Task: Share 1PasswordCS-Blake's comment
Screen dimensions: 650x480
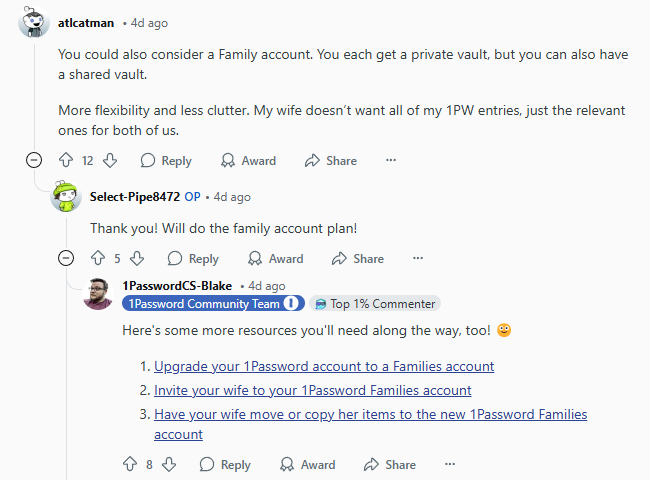Action: pyautogui.click(x=389, y=464)
